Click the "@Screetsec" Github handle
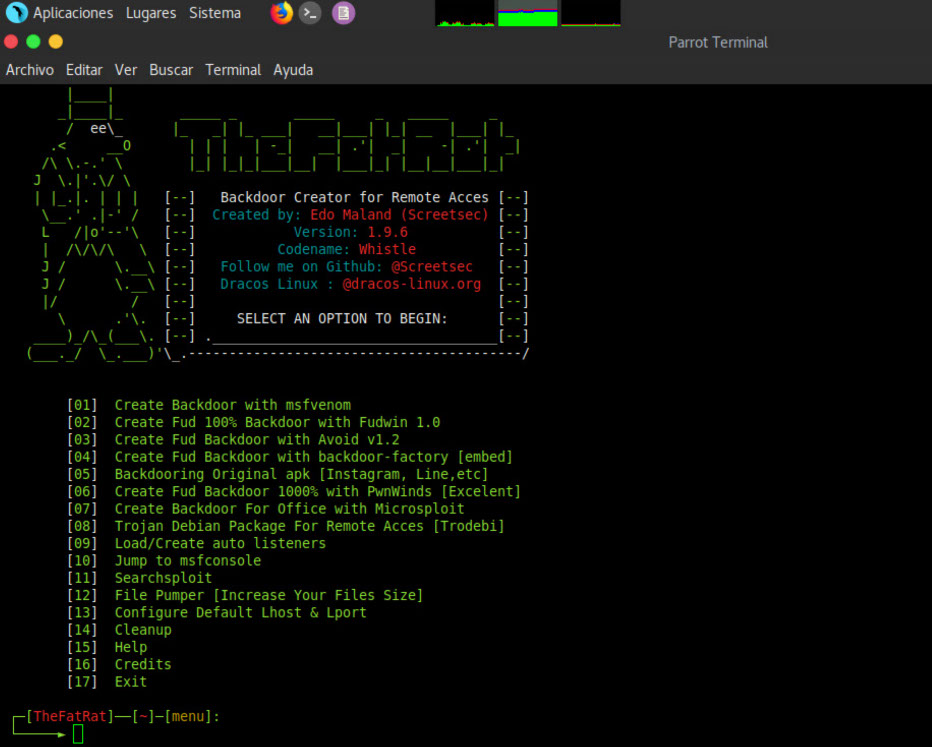Image resolution: width=932 pixels, height=747 pixels. (x=432, y=266)
